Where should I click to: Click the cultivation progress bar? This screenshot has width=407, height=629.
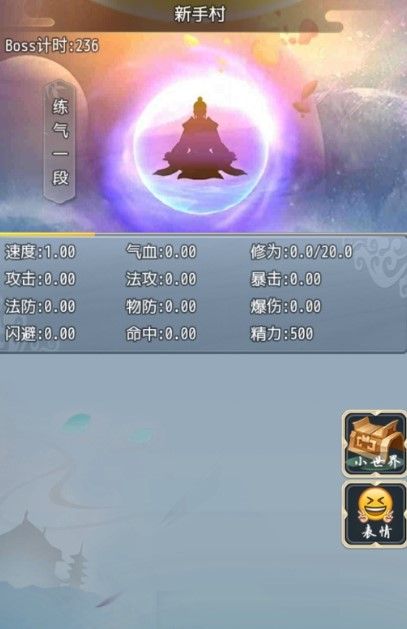[x=203, y=234]
